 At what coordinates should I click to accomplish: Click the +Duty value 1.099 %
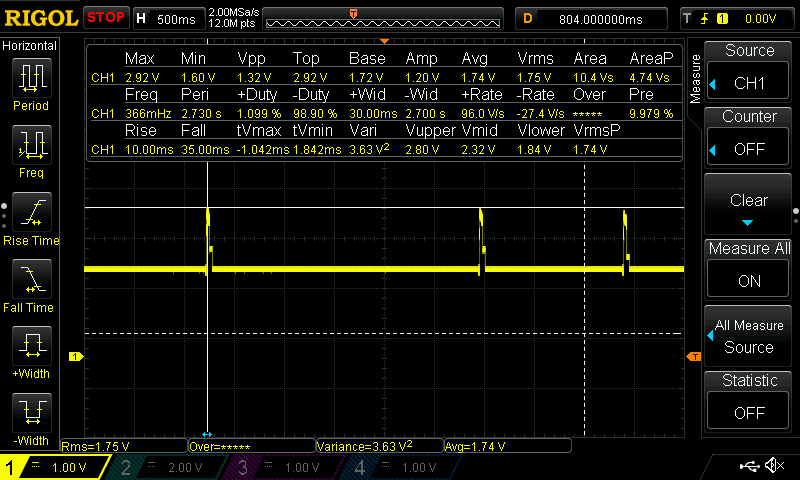(259, 114)
